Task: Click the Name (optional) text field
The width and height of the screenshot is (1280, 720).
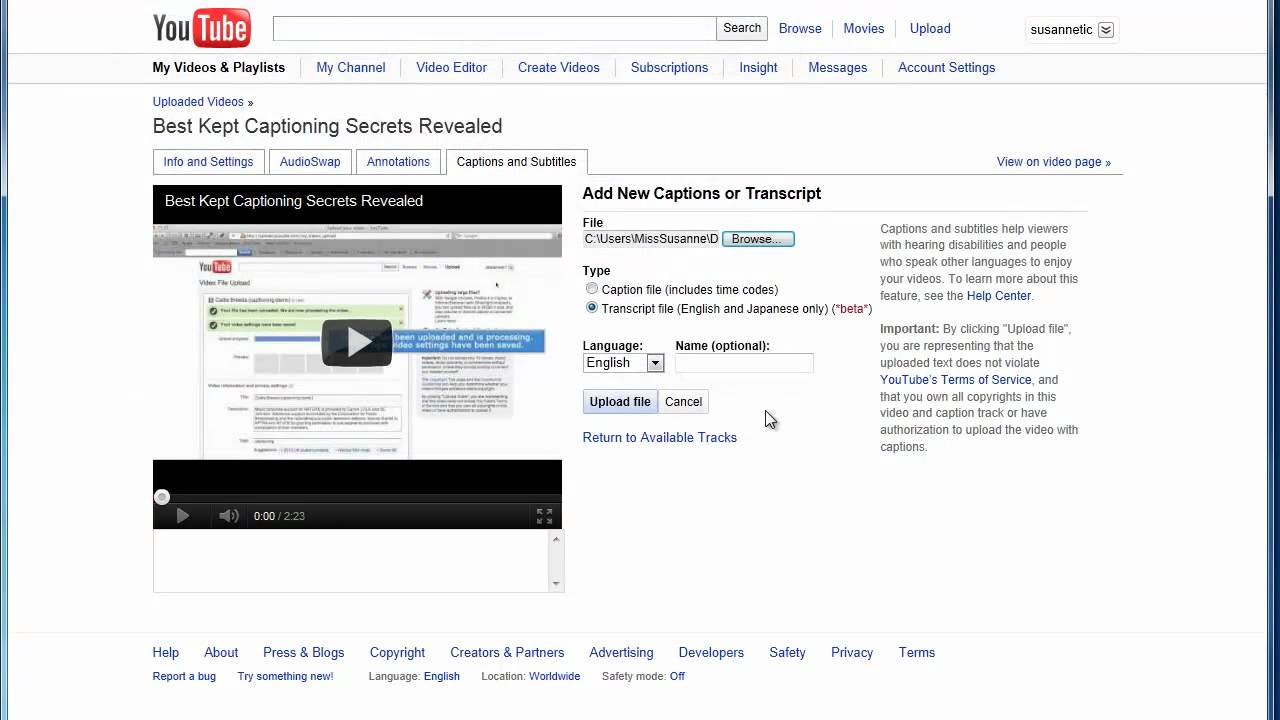Action: [744, 363]
